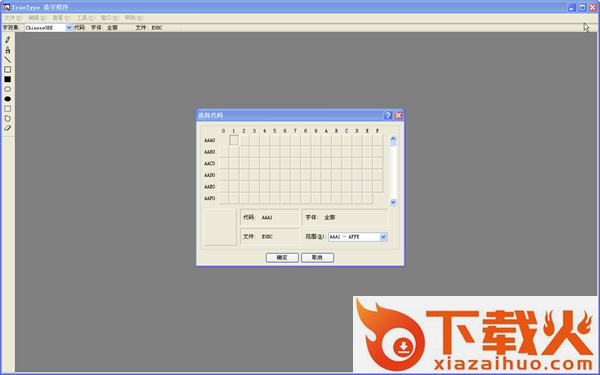This screenshot has width=600, height=375.
Task: Open the 工具 menu in the menu bar
Action: click(85, 18)
